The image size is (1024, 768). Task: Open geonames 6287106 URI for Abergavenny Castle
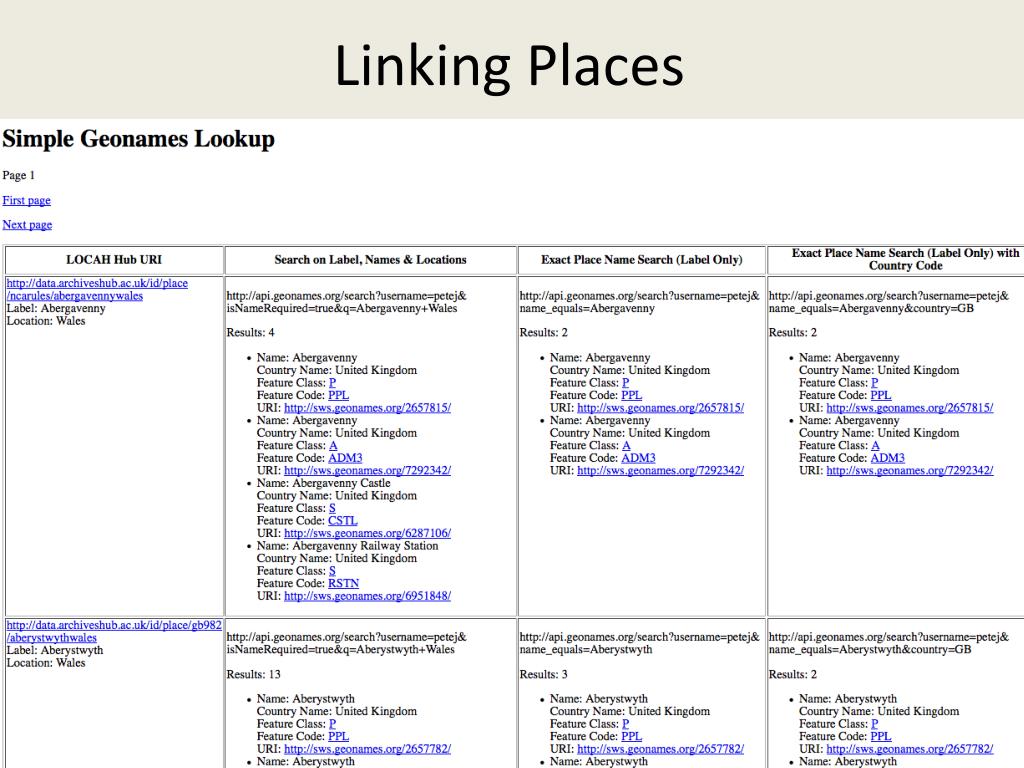367,533
